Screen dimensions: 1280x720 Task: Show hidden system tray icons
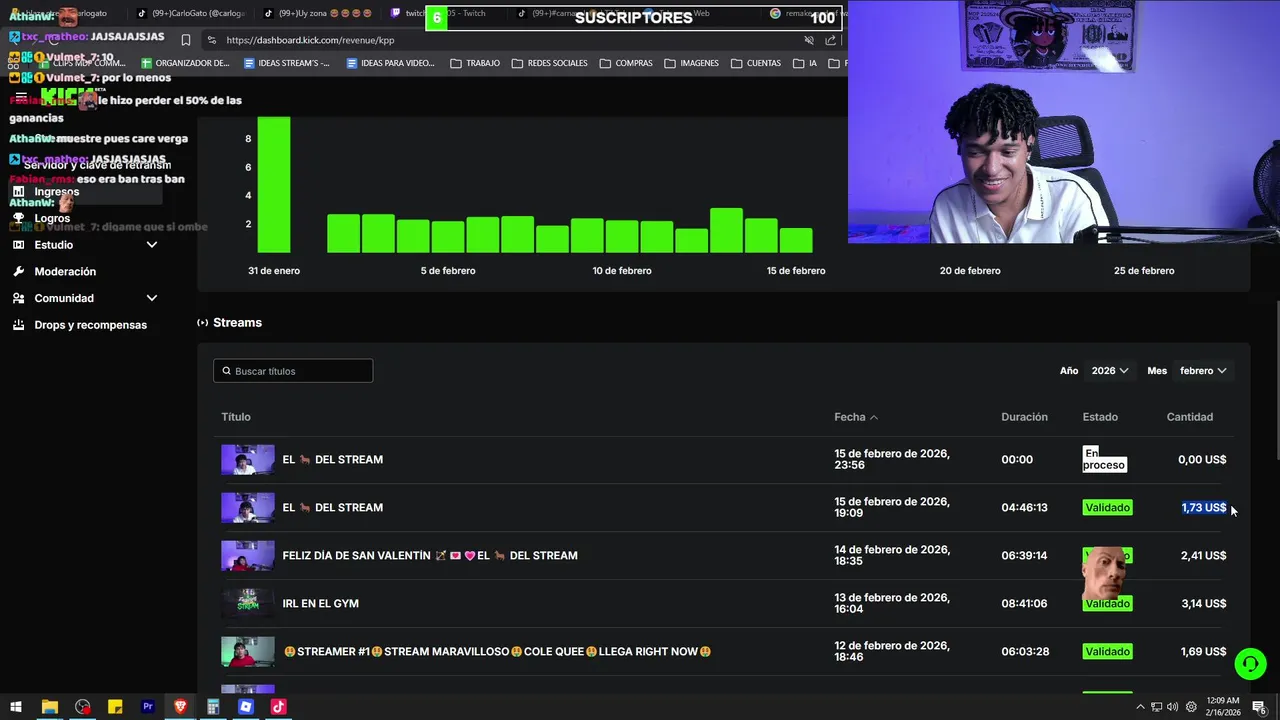click(1140, 707)
